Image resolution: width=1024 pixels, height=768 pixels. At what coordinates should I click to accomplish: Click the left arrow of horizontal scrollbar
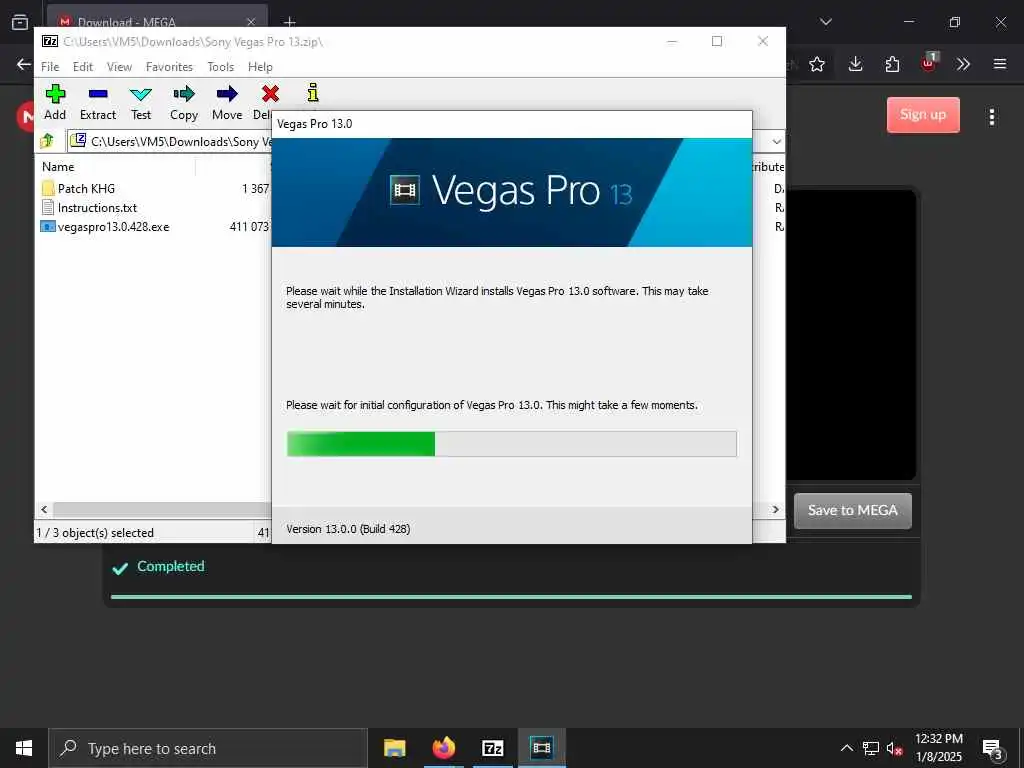coord(44,509)
